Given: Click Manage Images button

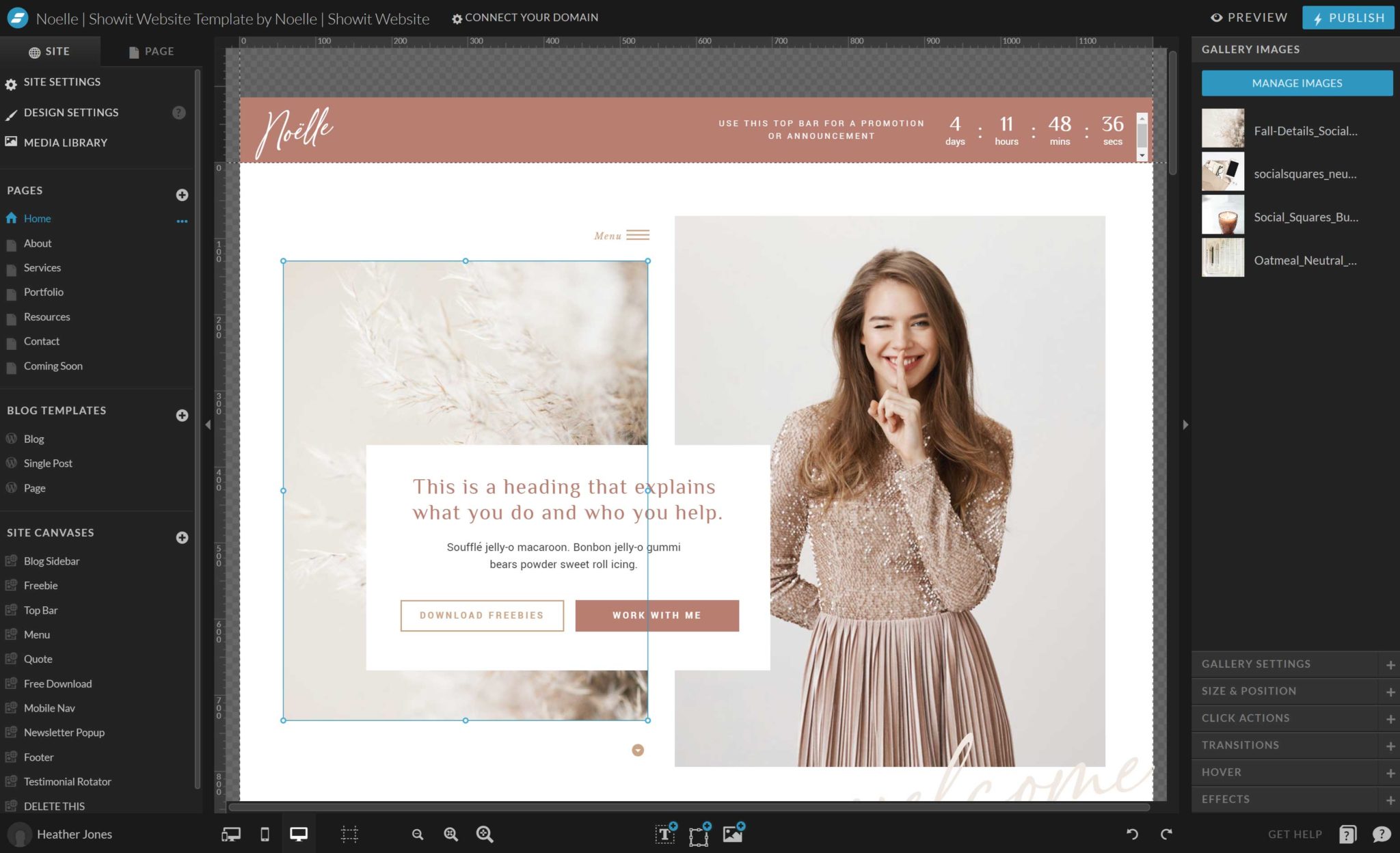Looking at the screenshot, I should pos(1296,83).
